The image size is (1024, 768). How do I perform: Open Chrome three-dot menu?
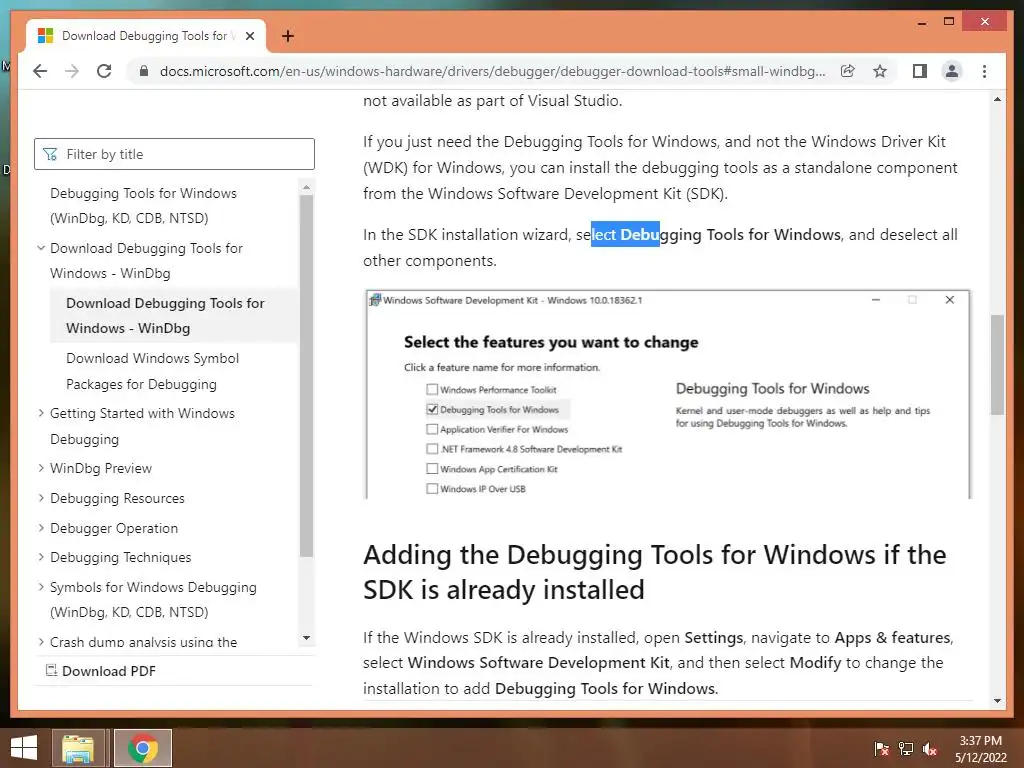pyautogui.click(x=985, y=71)
